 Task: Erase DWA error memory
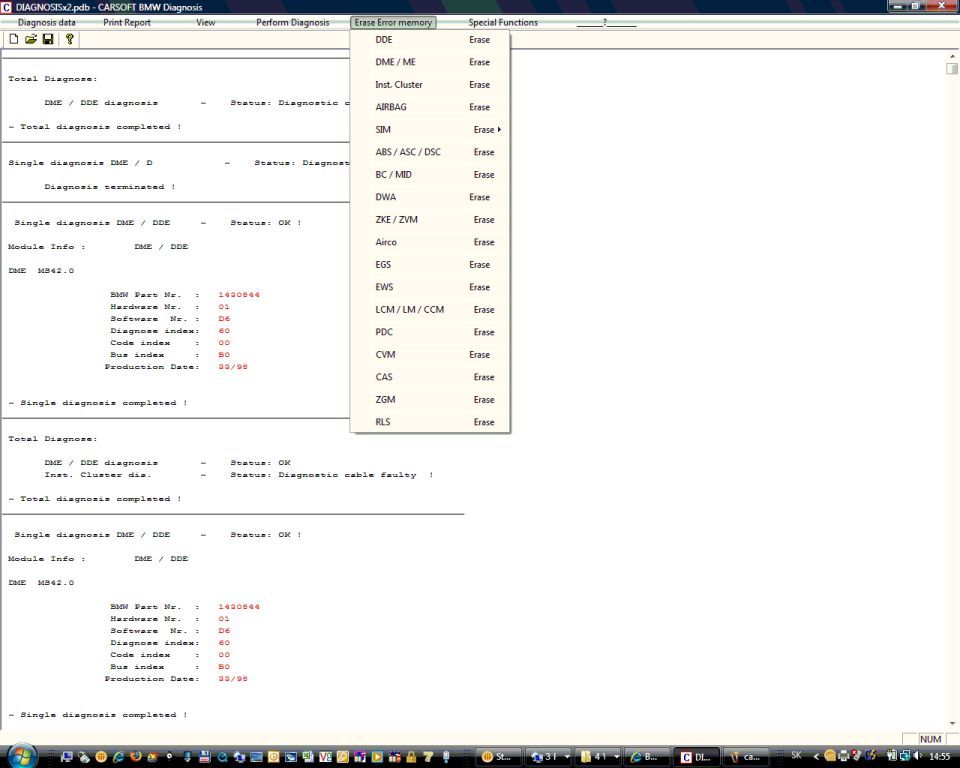tap(430, 197)
